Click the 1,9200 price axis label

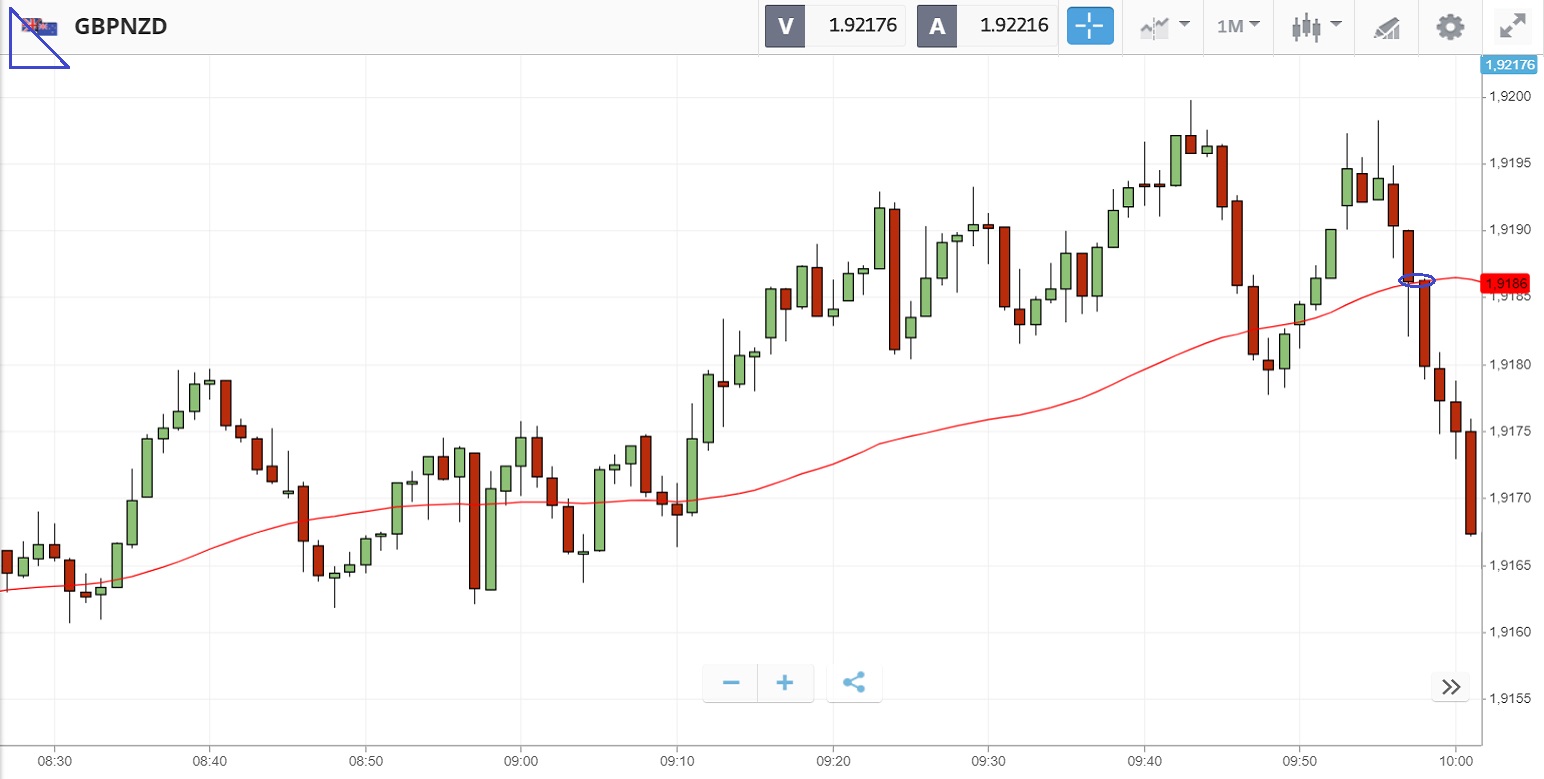(x=1510, y=97)
